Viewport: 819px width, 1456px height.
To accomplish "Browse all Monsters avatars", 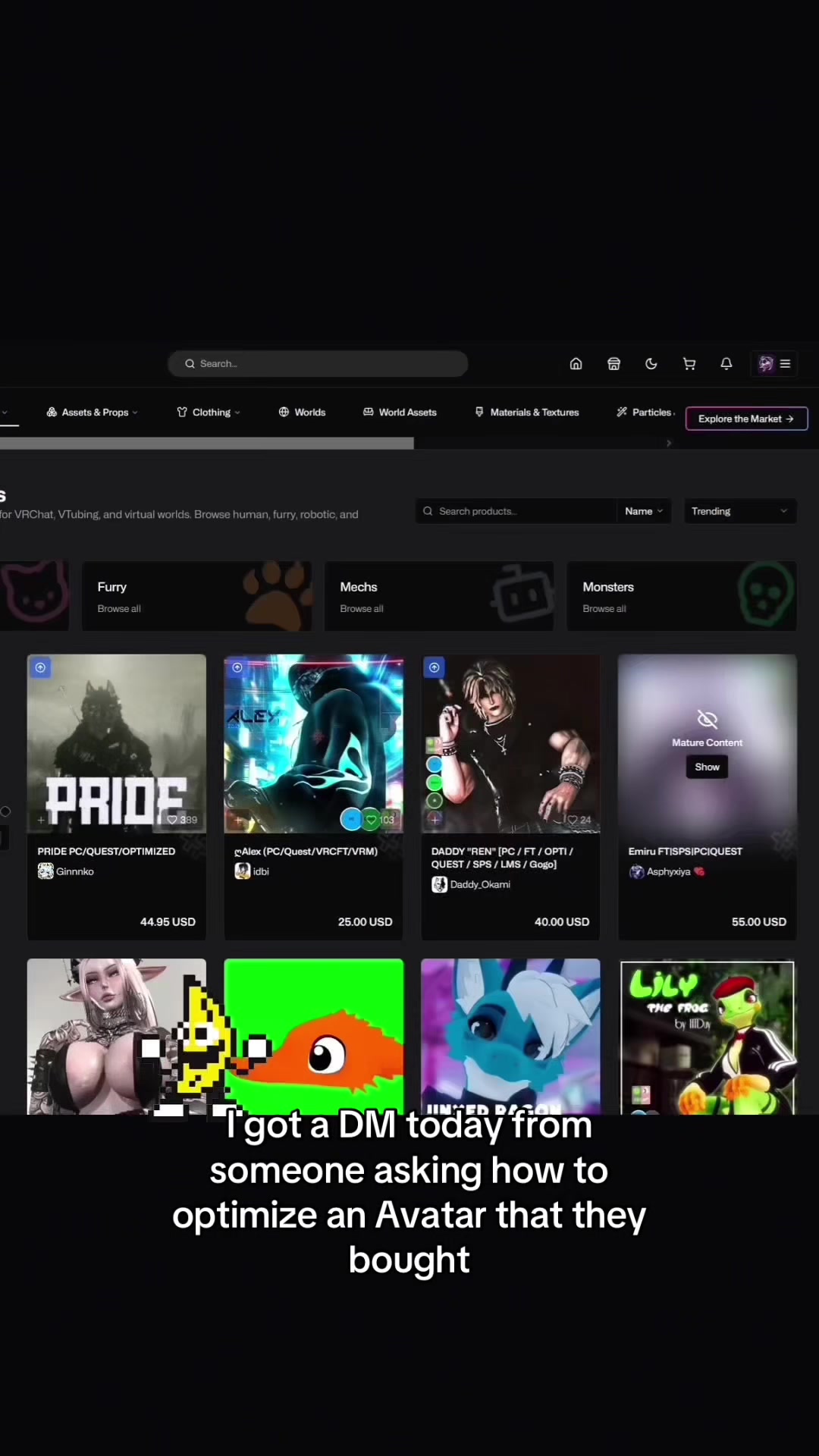I will coord(604,609).
